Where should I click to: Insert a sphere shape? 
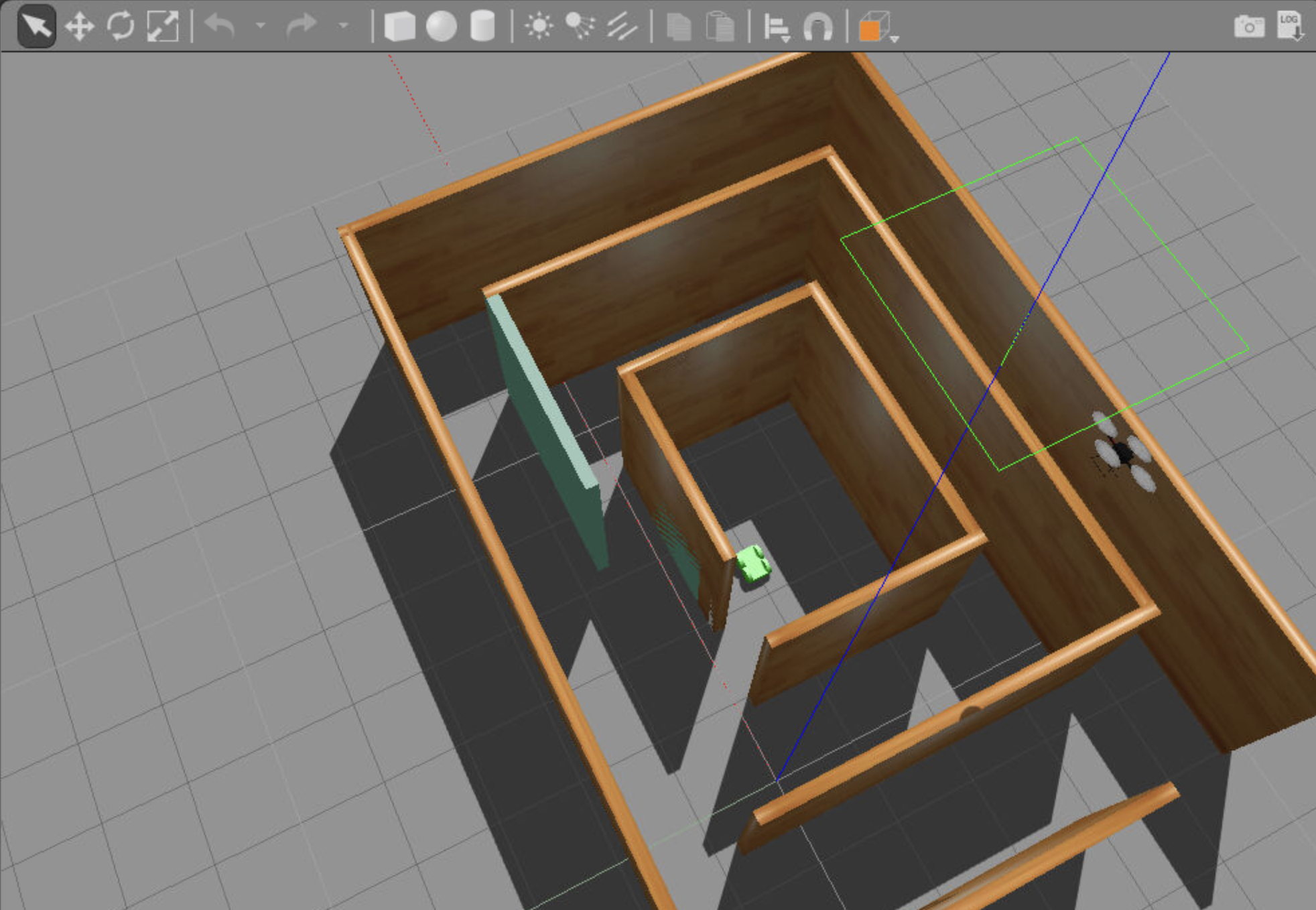(441, 27)
